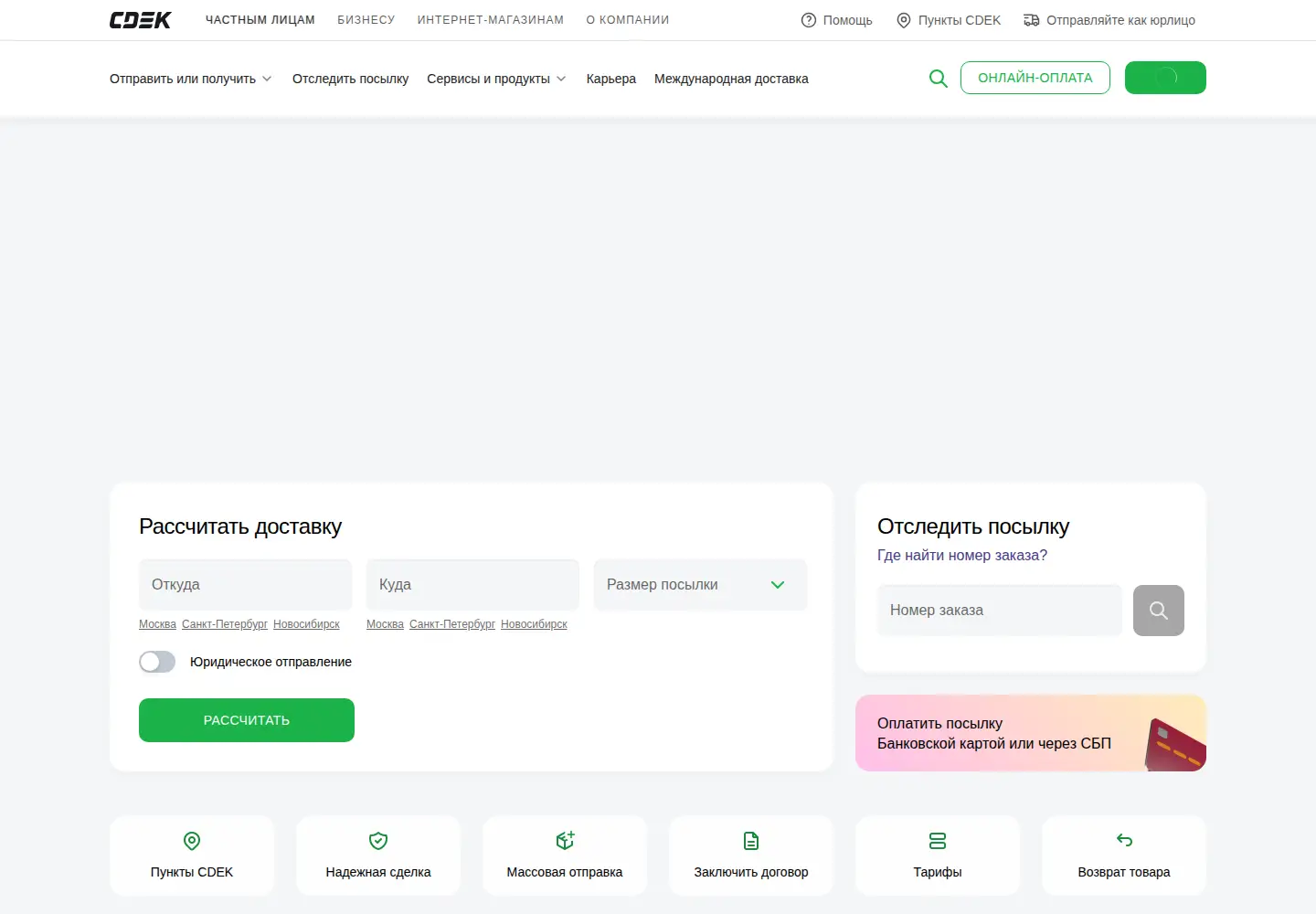
Task: Click the Возврат товара return arrow icon
Action: (1124, 840)
